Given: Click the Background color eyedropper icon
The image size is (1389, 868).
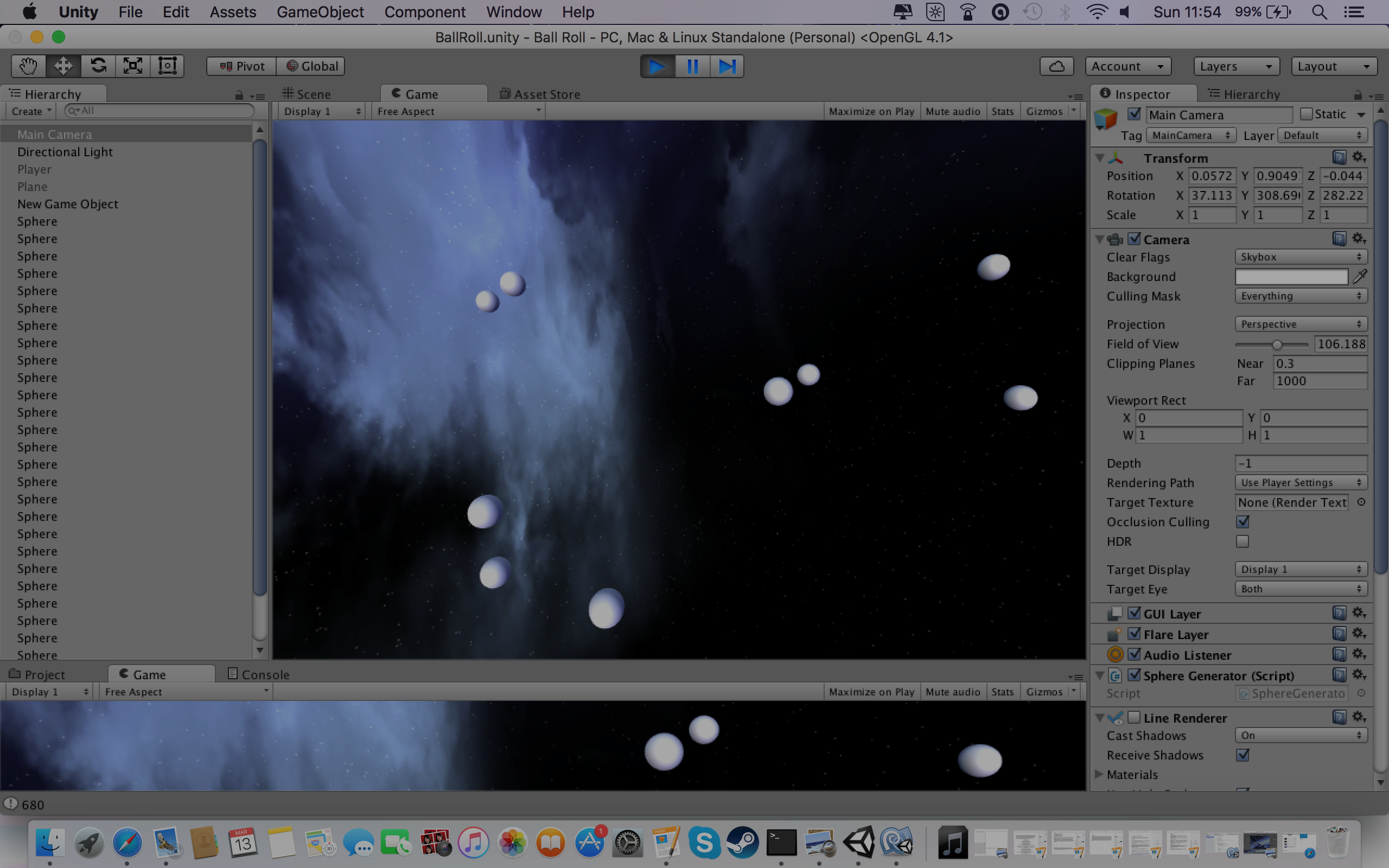Looking at the screenshot, I should tap(1359, 277).
